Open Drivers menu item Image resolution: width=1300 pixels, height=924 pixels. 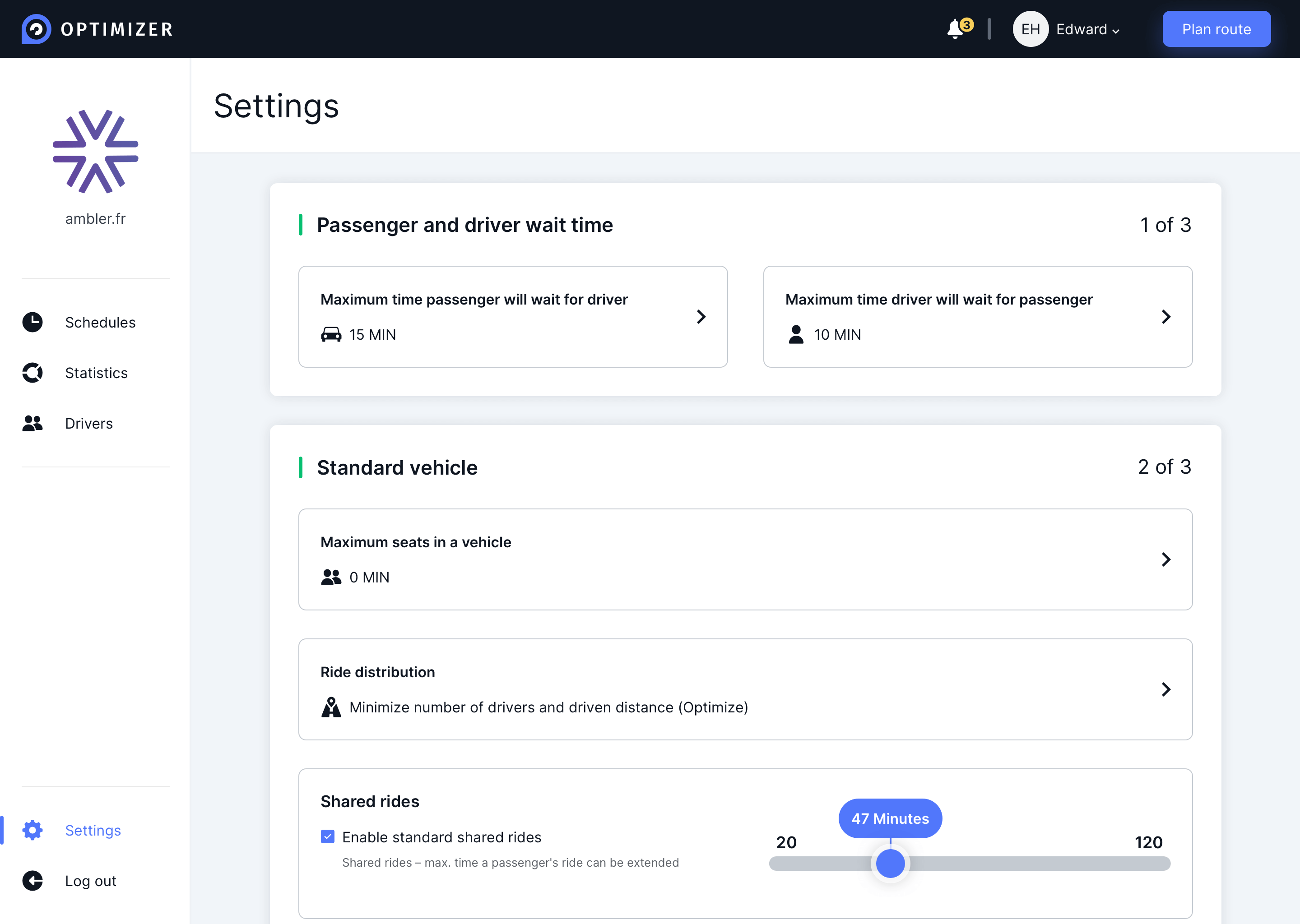tap(89, 423)
